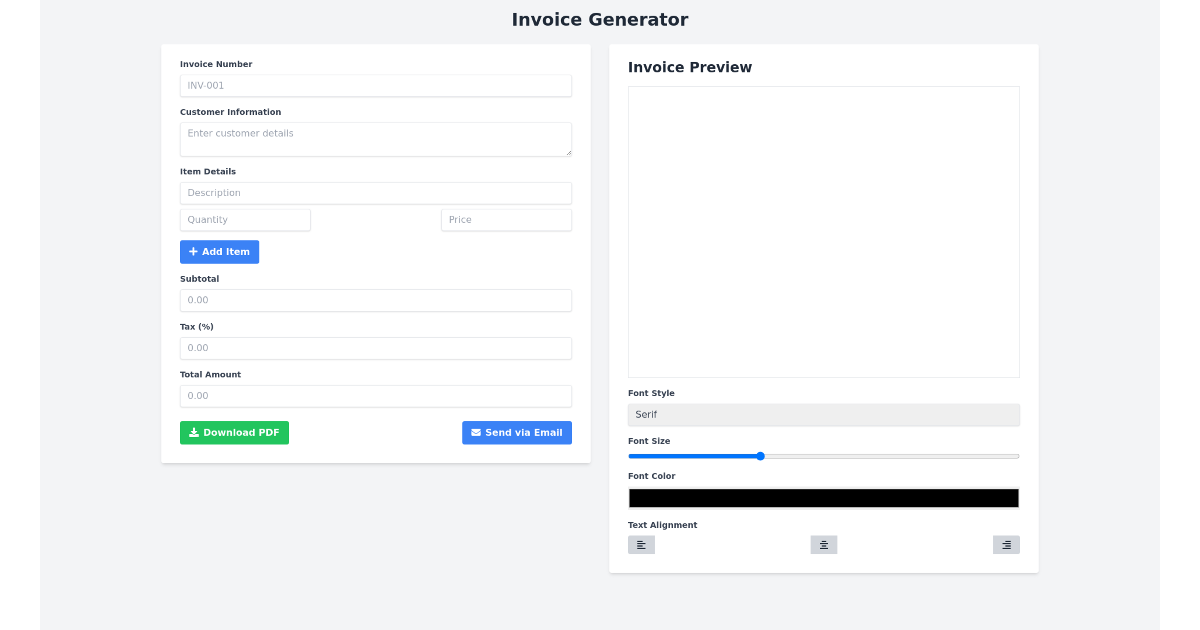Image resolution: width=1200 pixels, height=630 pixels.
Task: Click the Invoice Number input field
Action: (375, 85)
